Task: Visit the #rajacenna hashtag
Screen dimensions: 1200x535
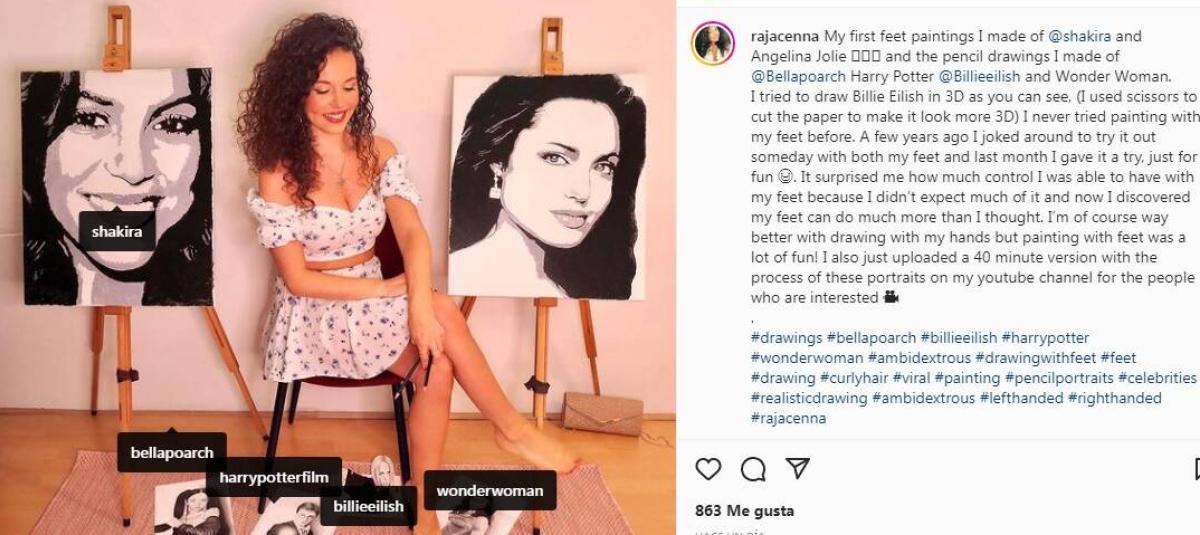Action: [x=788, y=418]
